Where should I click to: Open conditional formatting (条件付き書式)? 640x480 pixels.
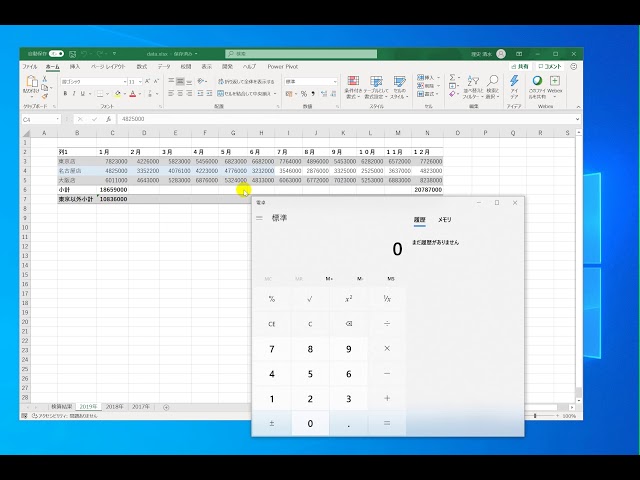point(353,84)
